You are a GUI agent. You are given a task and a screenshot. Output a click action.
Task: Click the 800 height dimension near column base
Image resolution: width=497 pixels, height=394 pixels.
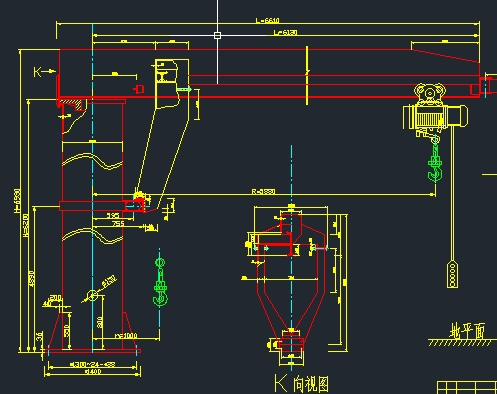[99, 322]
